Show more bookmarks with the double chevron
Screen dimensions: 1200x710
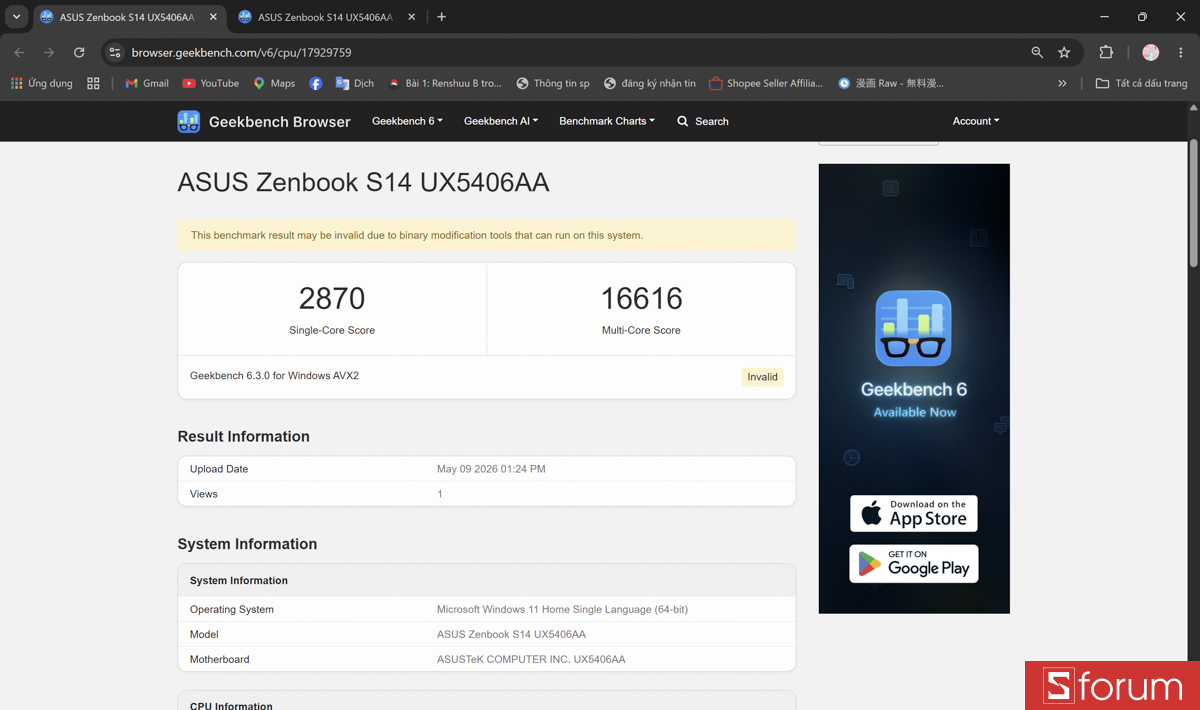point(1062,83)
